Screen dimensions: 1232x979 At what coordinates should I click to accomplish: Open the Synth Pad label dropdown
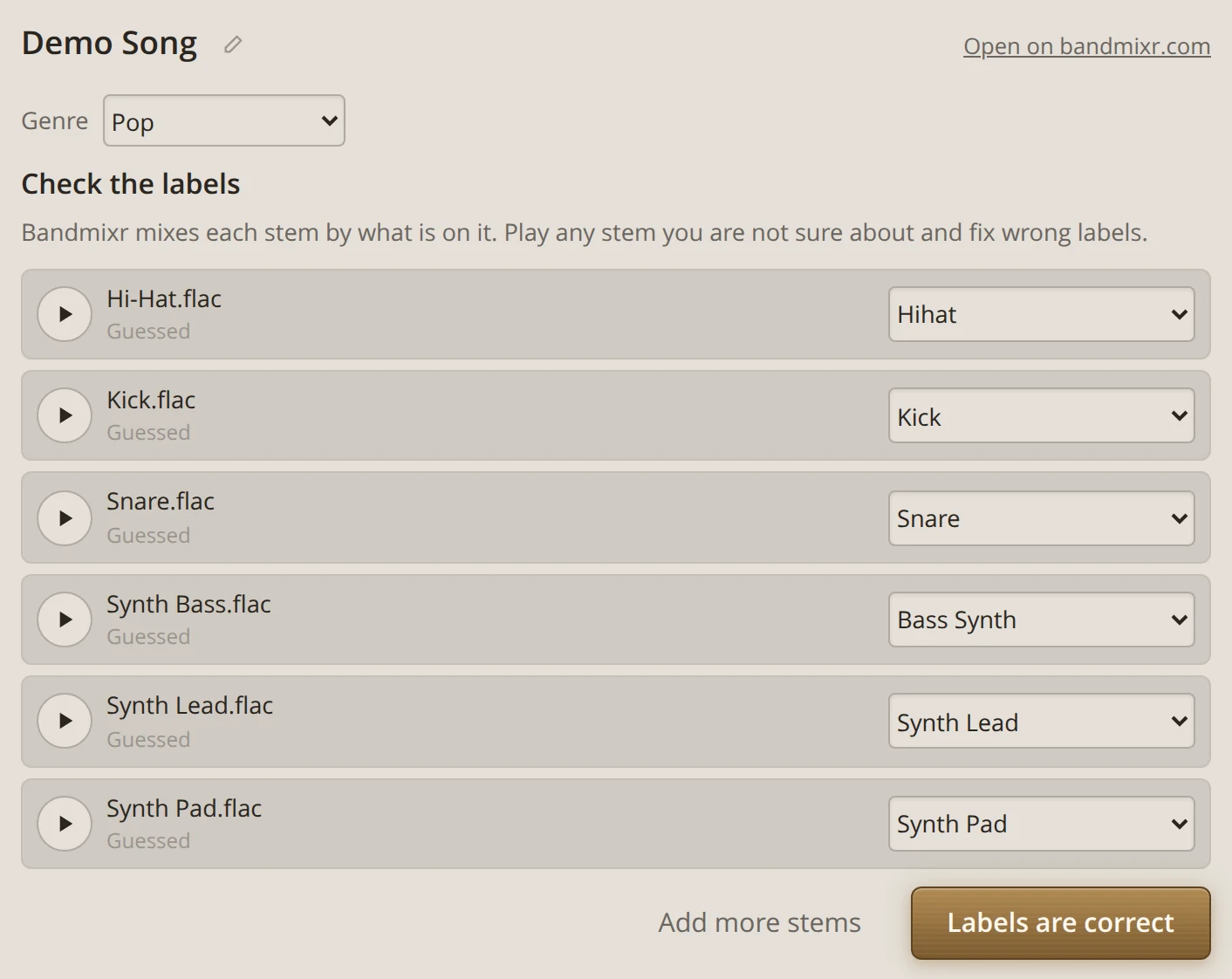point(1041,824)
